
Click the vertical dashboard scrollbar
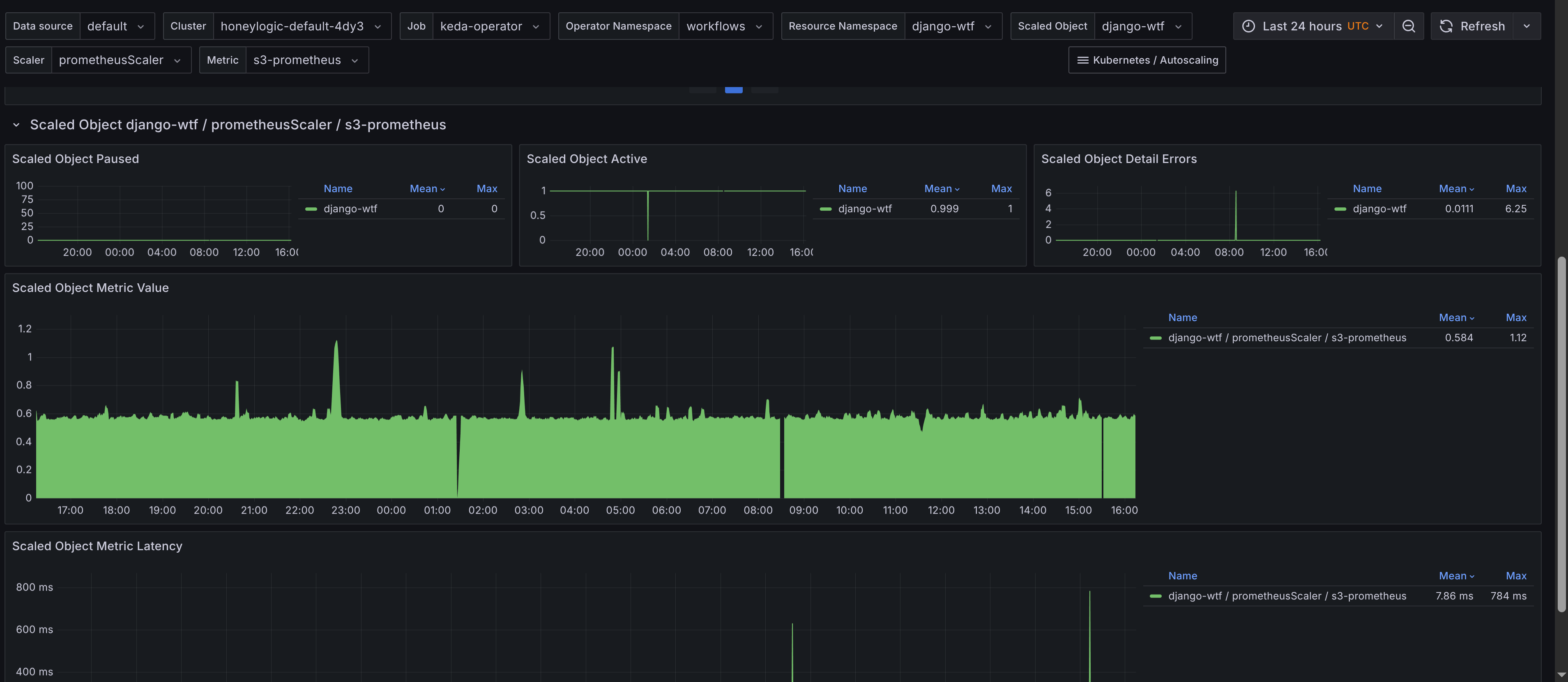[x=1561, y=434]
